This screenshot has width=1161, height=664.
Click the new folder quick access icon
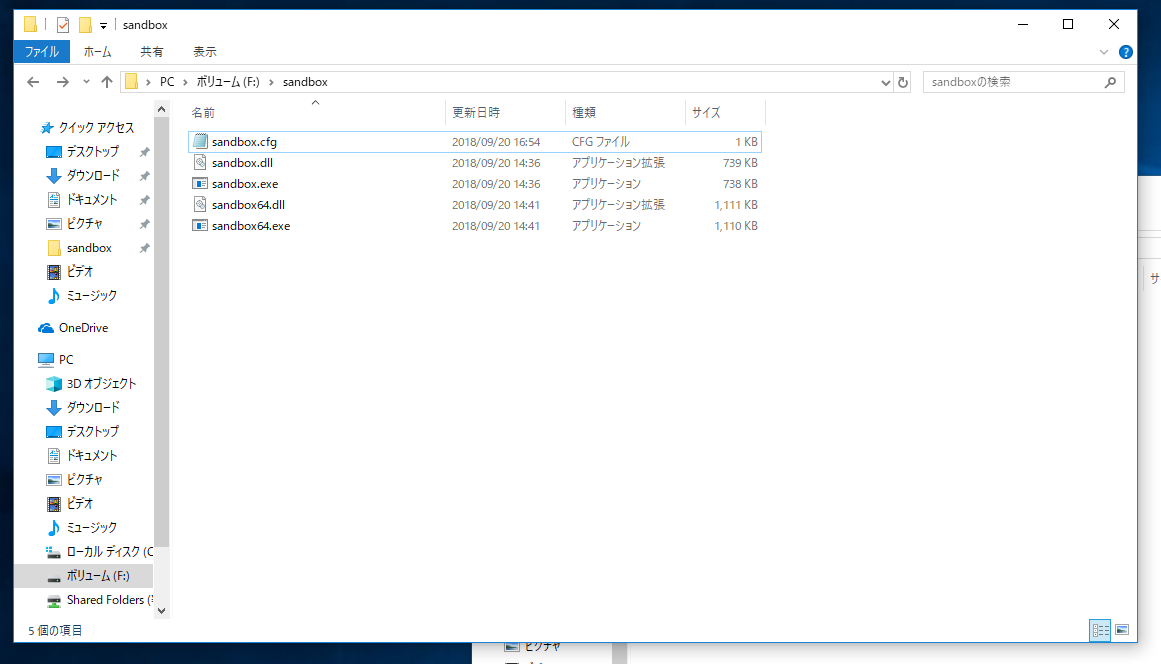pos(85,25)
